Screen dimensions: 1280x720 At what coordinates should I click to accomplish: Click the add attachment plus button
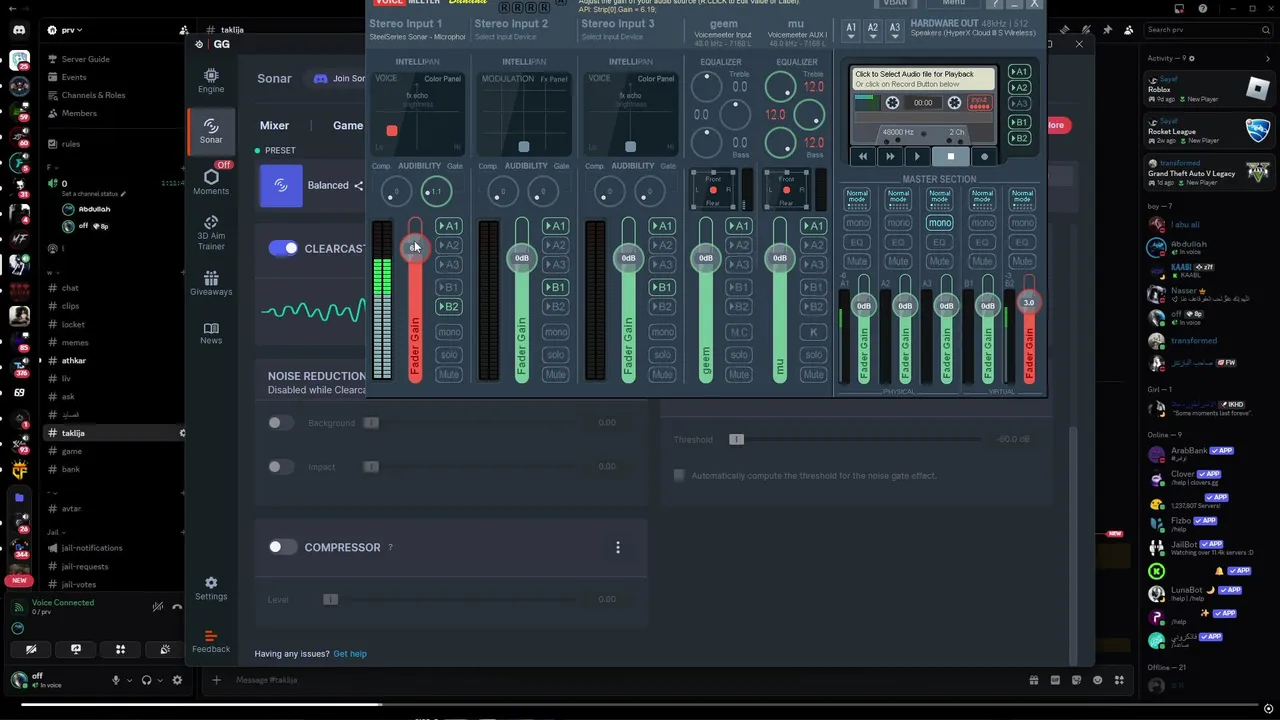pyautogui.click(x=216, y=680)
